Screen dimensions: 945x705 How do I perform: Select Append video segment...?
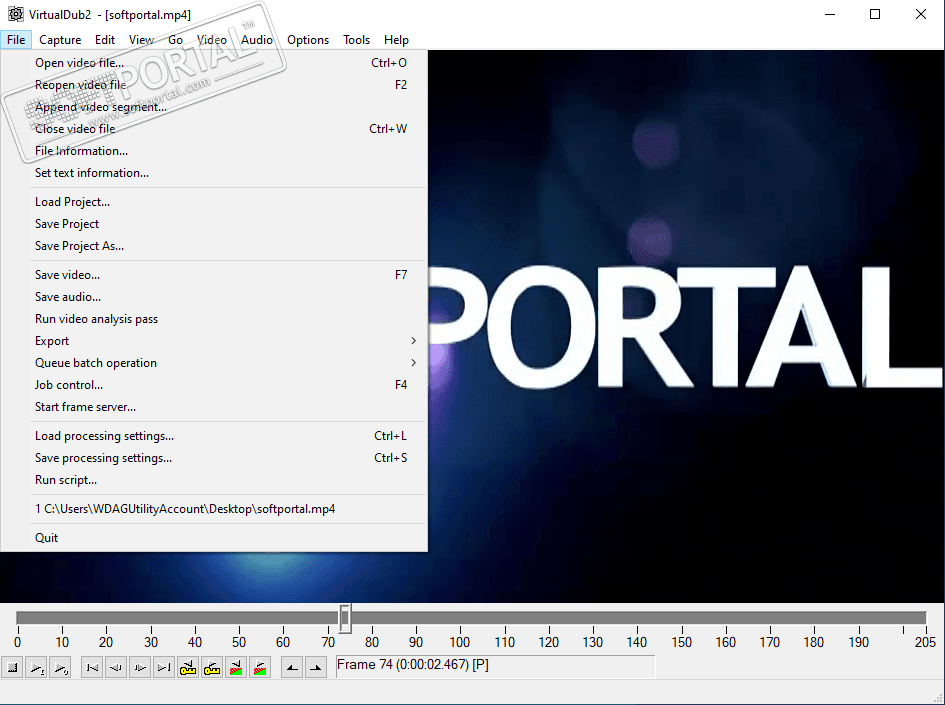click(x=214, y=107)
